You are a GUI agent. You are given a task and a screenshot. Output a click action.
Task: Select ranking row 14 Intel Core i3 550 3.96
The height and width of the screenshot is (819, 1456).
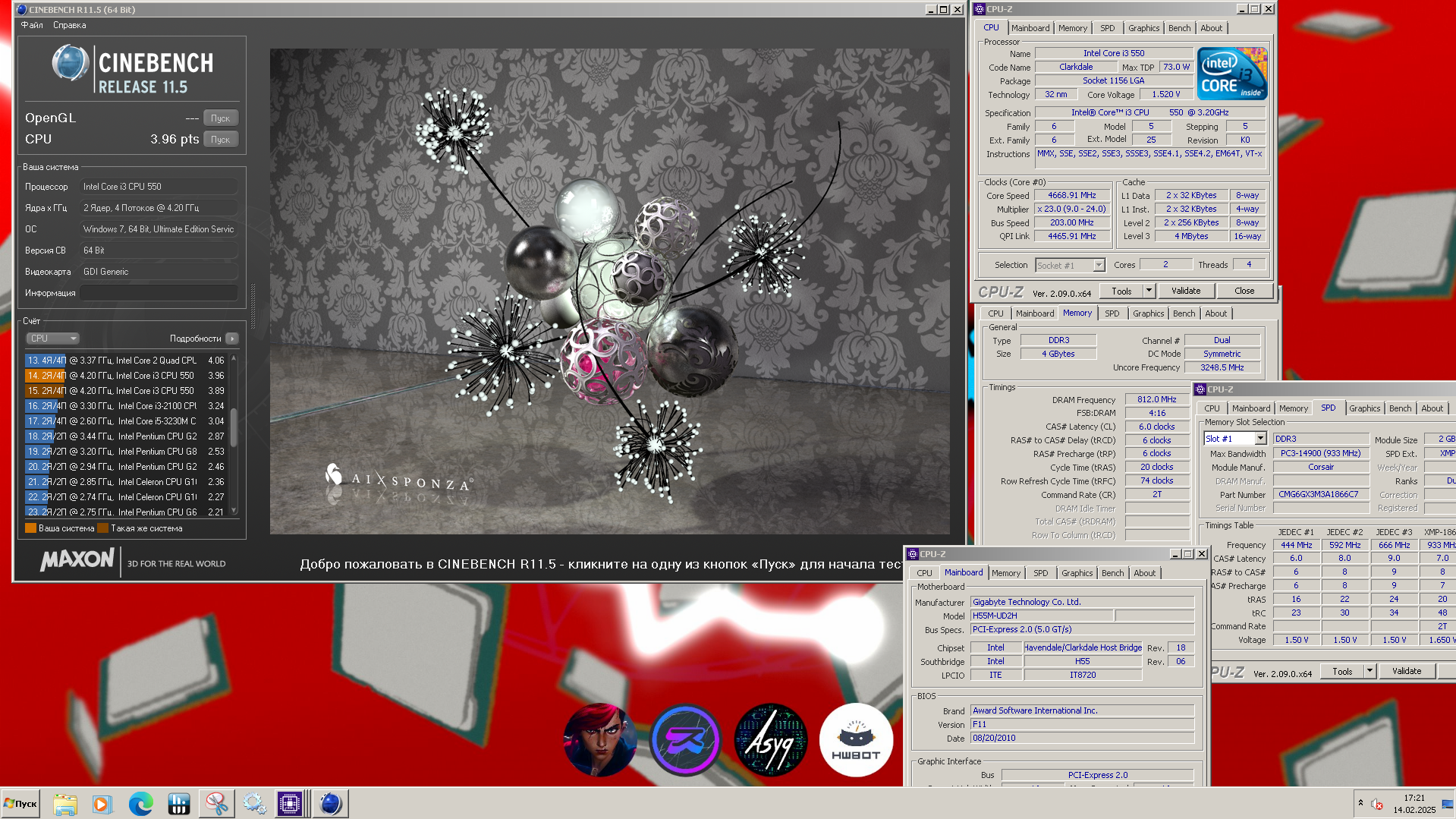point(127,376)
